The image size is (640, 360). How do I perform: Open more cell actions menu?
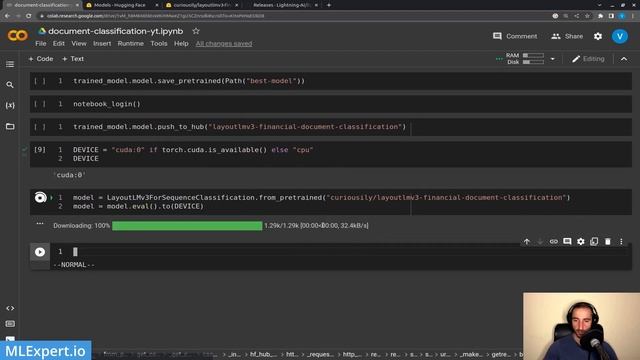[621, 242]
